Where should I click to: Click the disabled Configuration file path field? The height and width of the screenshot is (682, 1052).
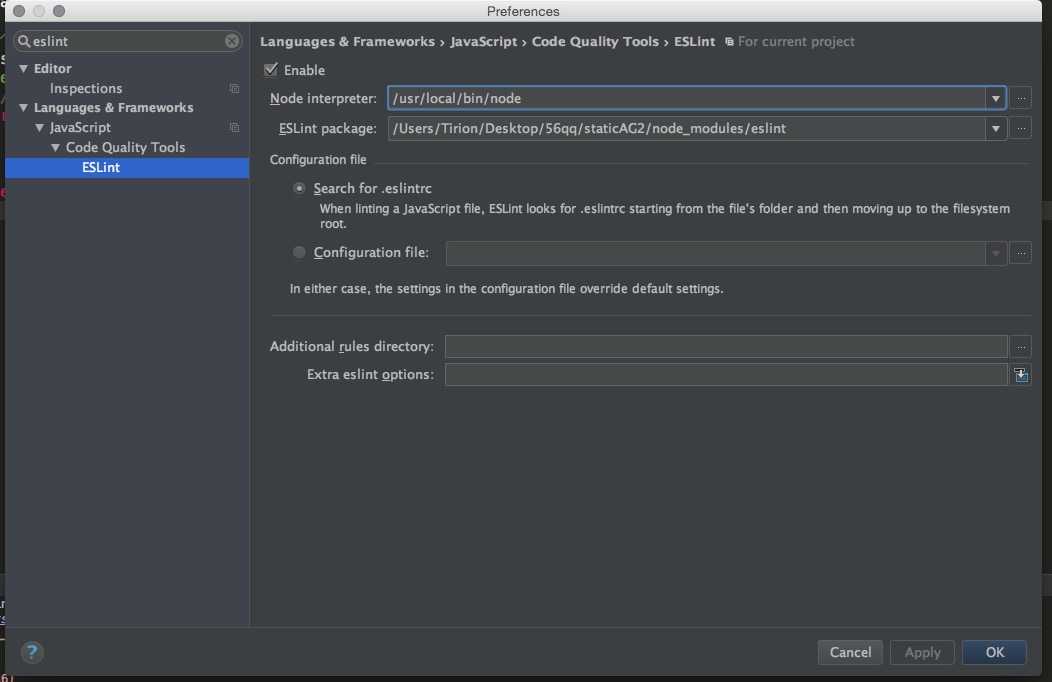715,253
